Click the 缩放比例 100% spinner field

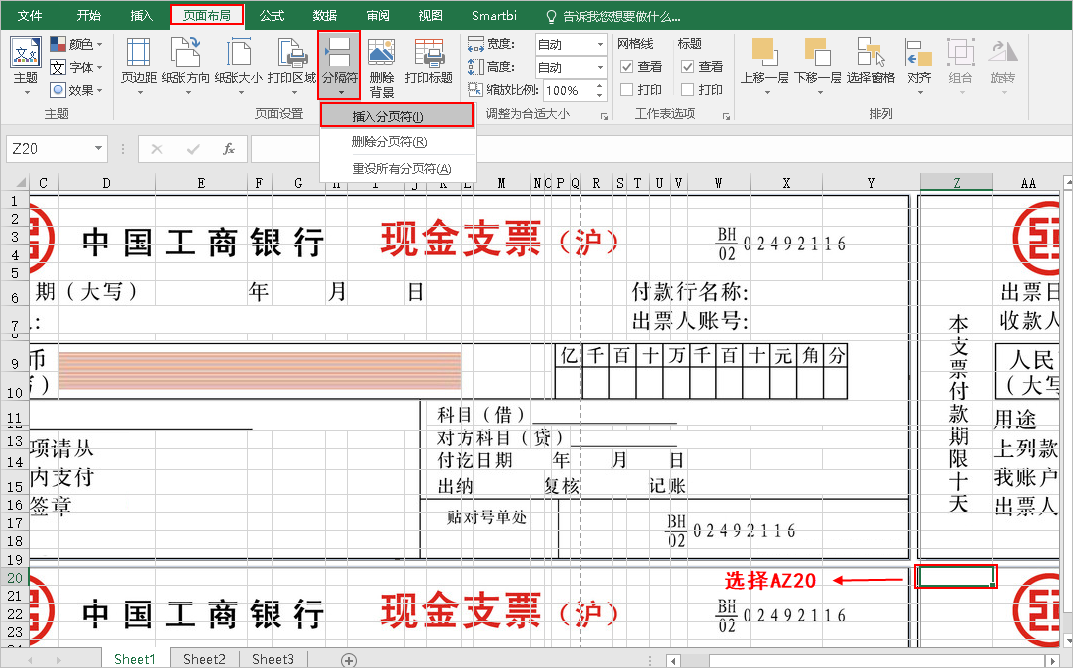pos(574,90)
